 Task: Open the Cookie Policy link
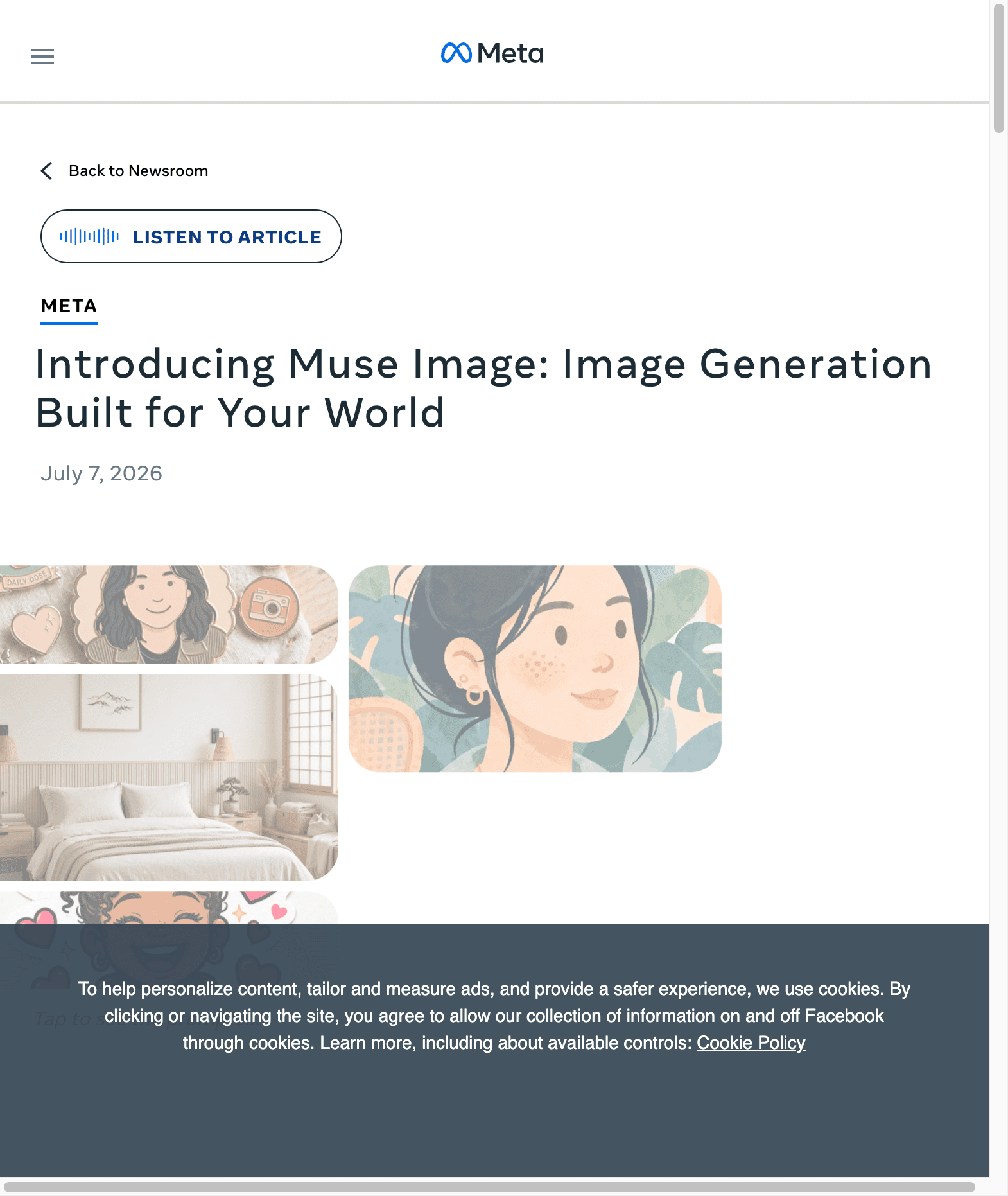click(x=751, y=1042)
